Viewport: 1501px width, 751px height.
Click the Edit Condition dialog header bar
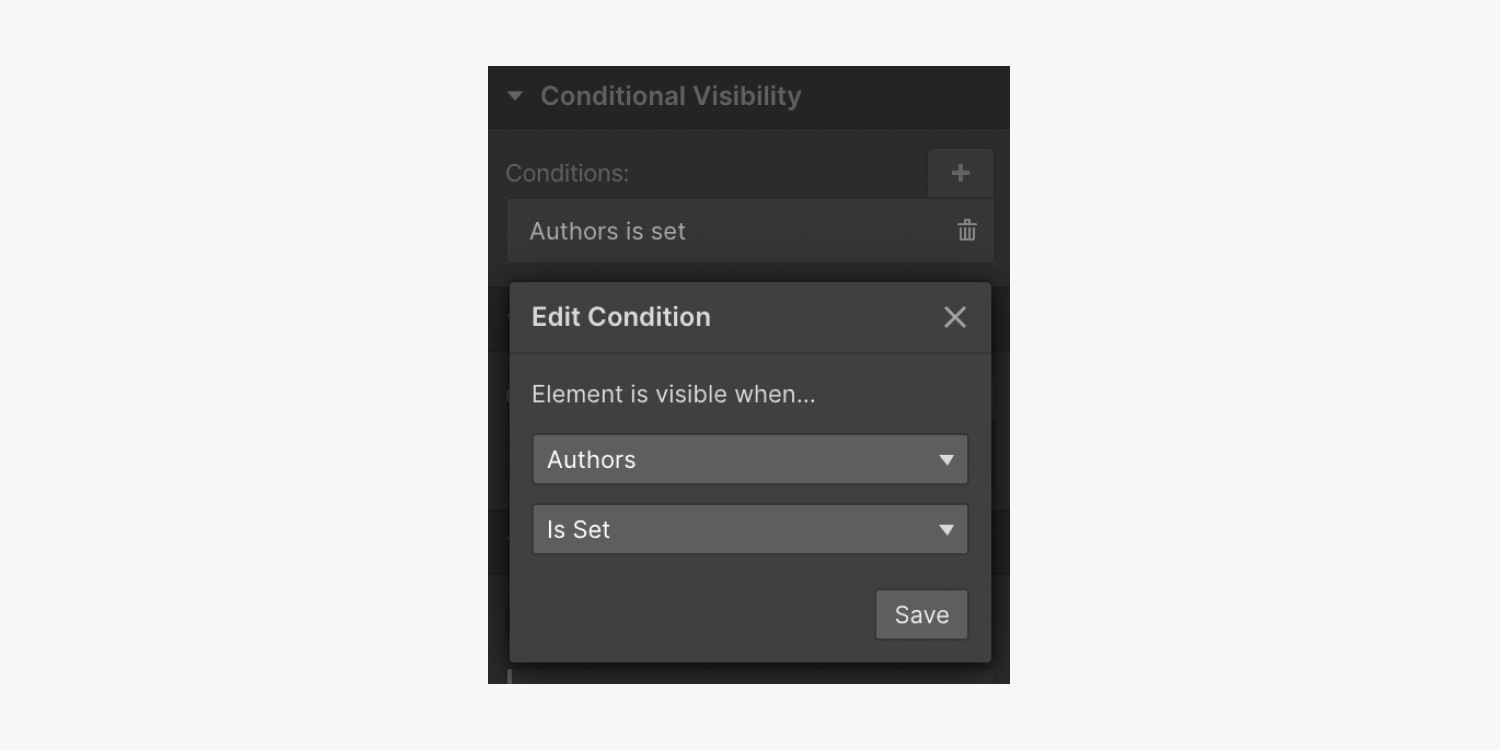[750, 317]
